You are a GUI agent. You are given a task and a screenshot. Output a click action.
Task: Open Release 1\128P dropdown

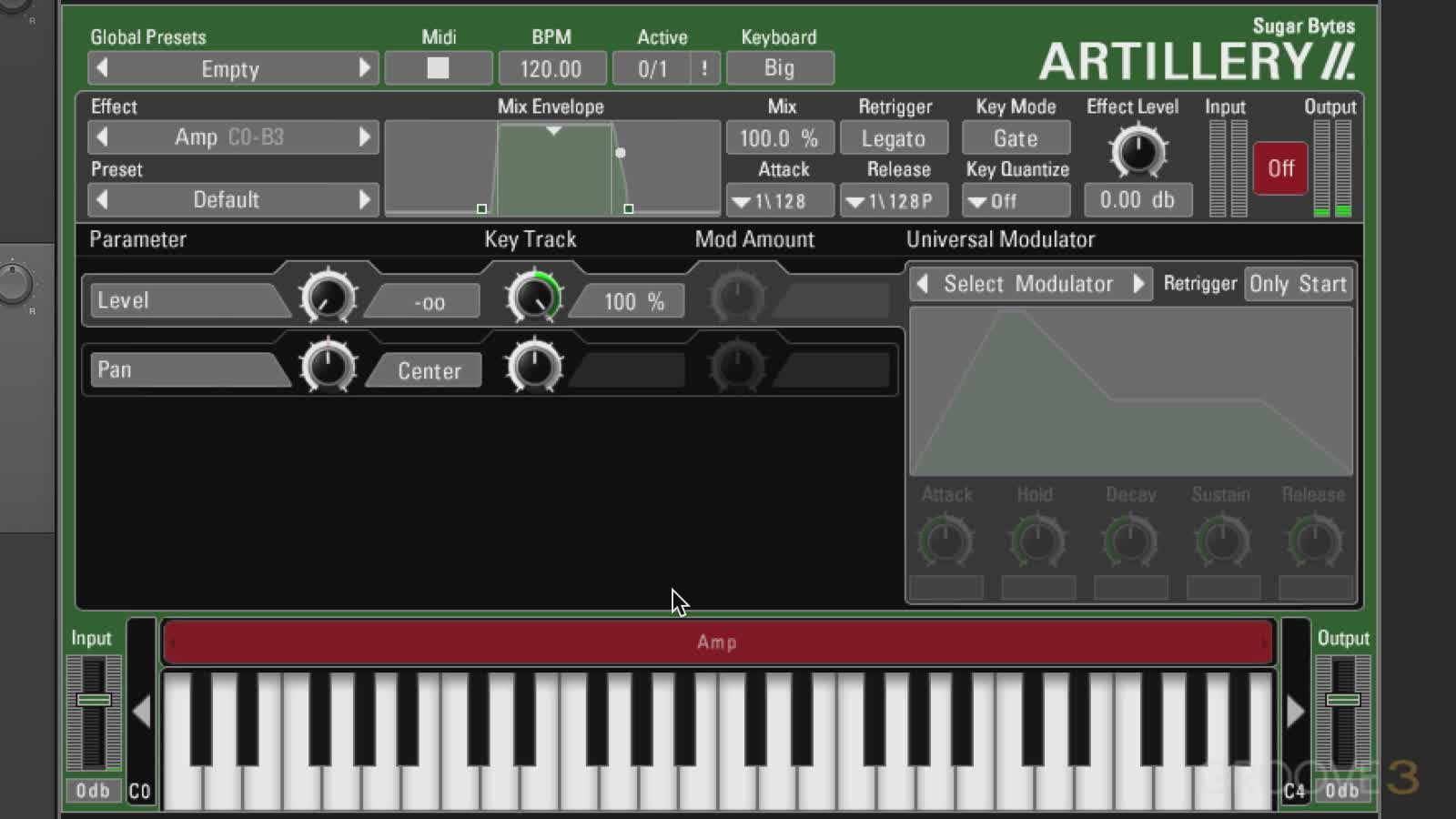pos(894,201)
